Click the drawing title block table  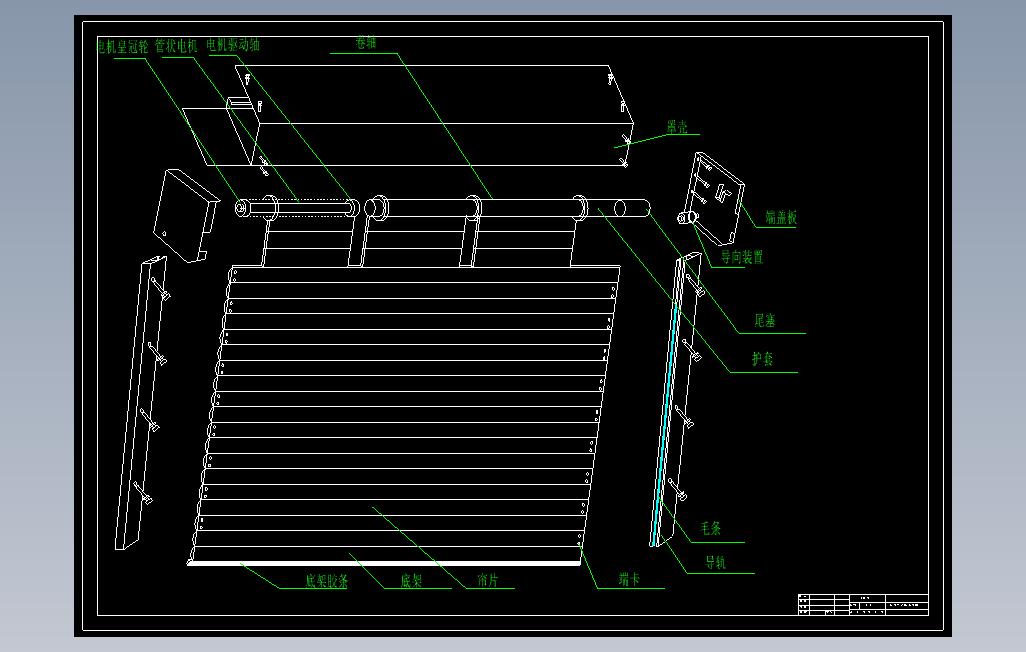(x=863, y=604)
